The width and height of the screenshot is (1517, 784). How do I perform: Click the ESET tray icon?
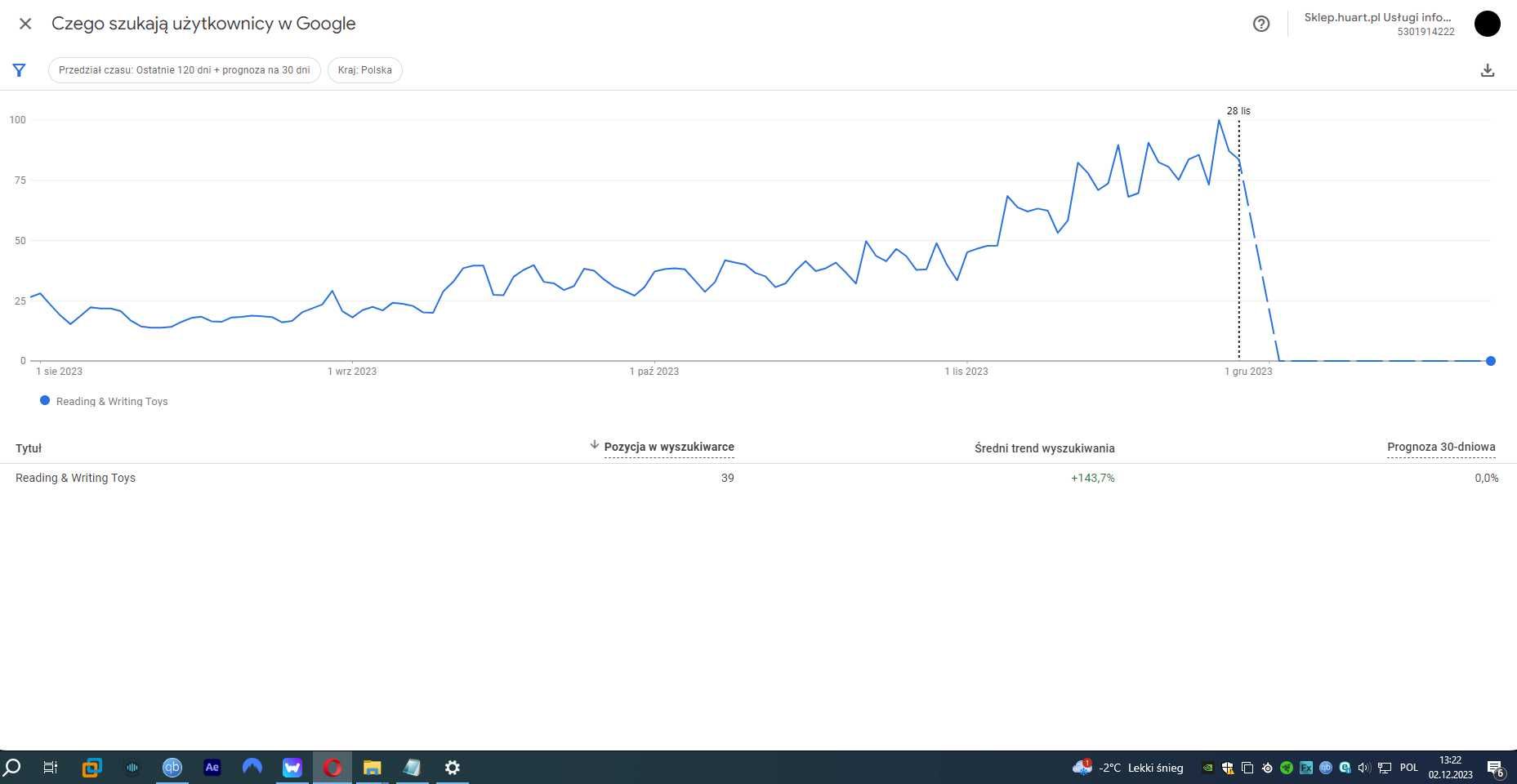coord(1345,768)
